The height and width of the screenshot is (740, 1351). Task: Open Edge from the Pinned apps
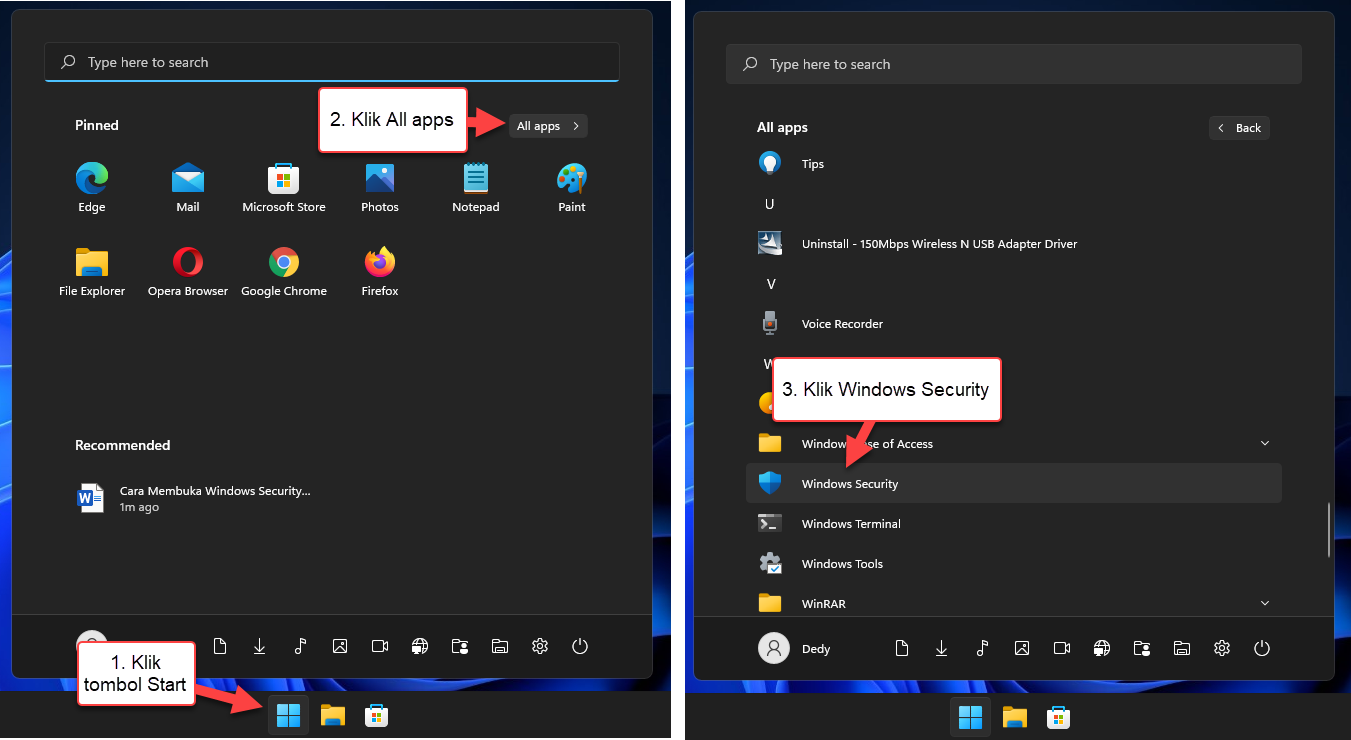tap(91, 188)
